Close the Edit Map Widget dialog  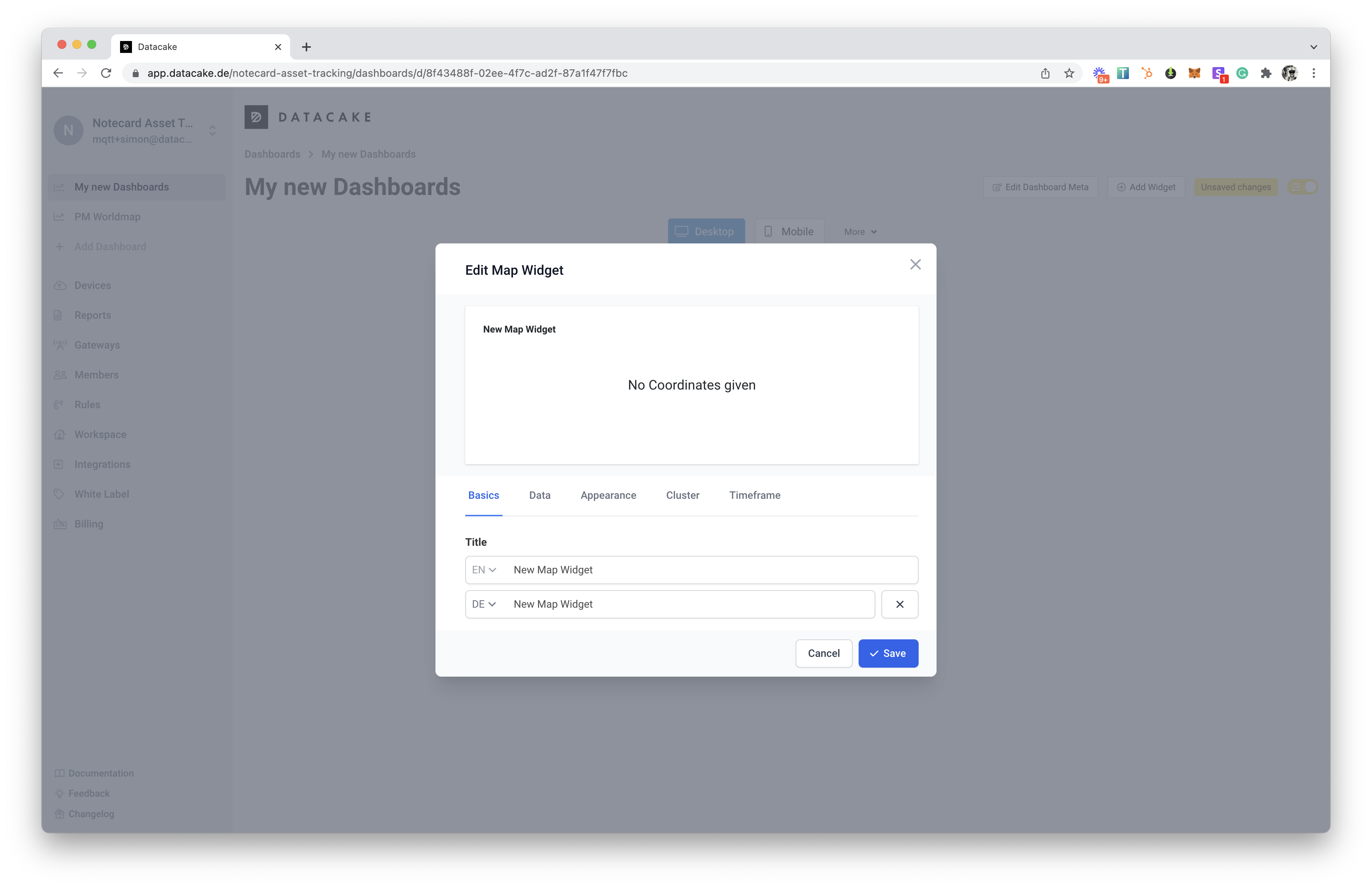coord(915,264)
